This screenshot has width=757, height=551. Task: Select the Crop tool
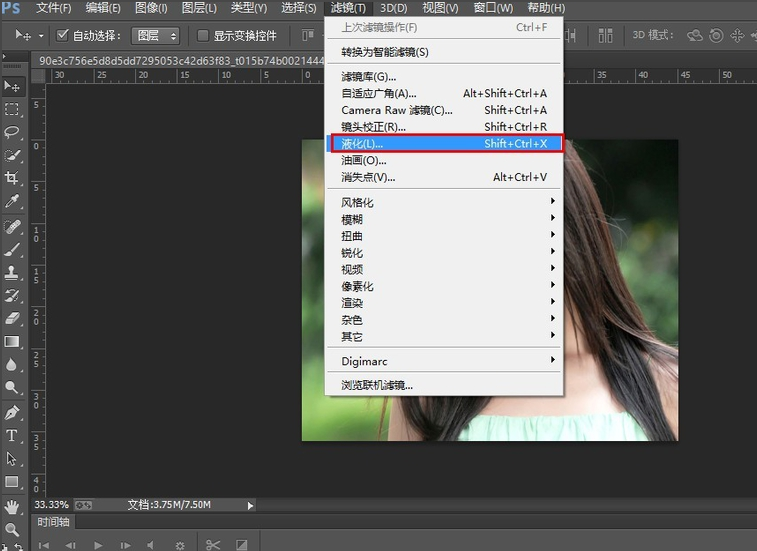coord(13,178)
